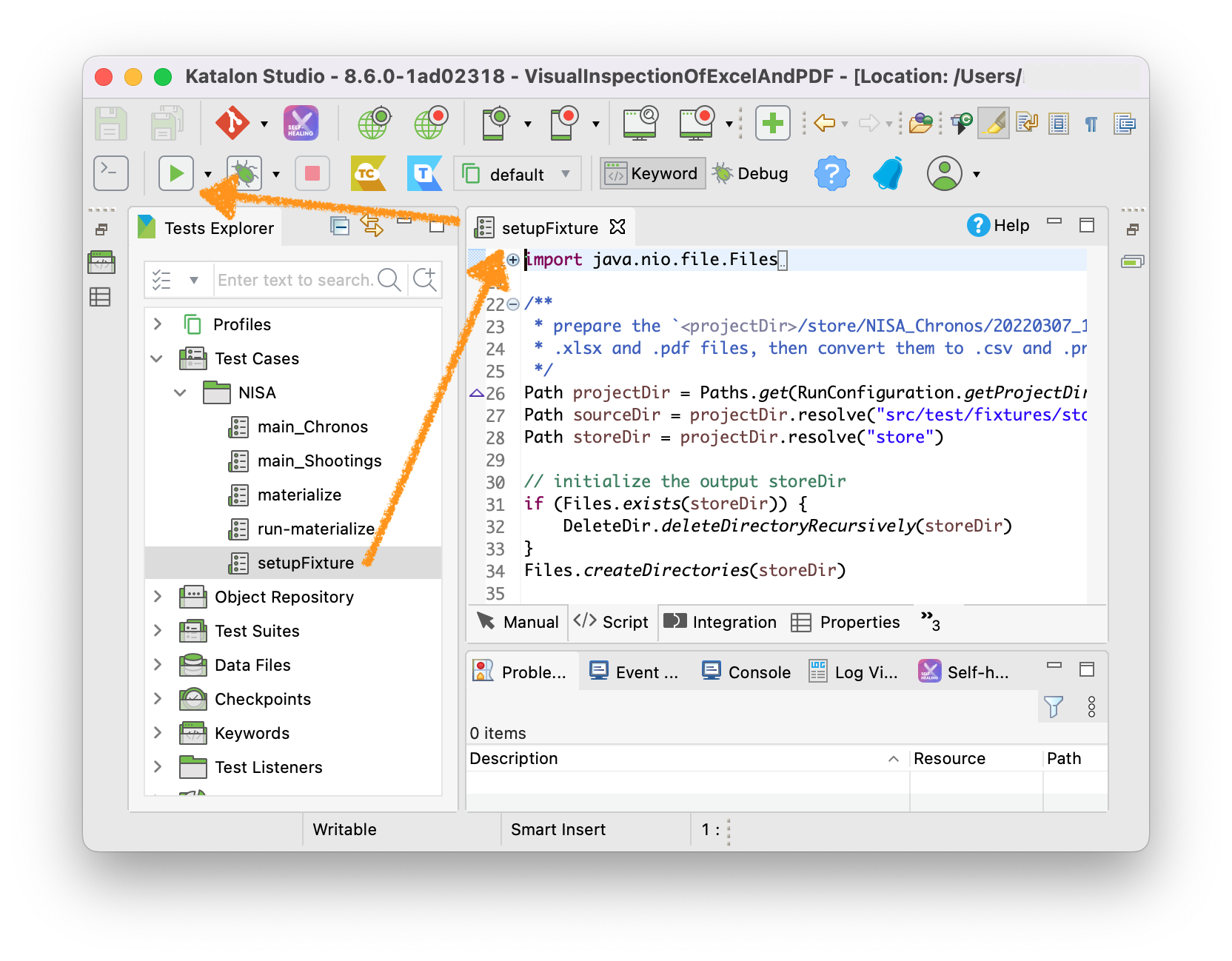Open the Problems view three-dot menu
This screenshot has height=961, width=1232.
coord(1091,706)
